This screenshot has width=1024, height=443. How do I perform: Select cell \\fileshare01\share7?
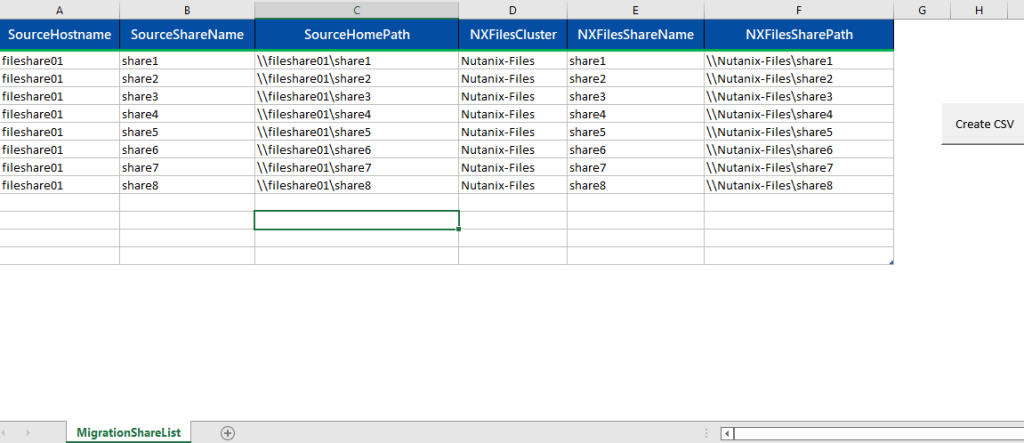click(357, 167)
